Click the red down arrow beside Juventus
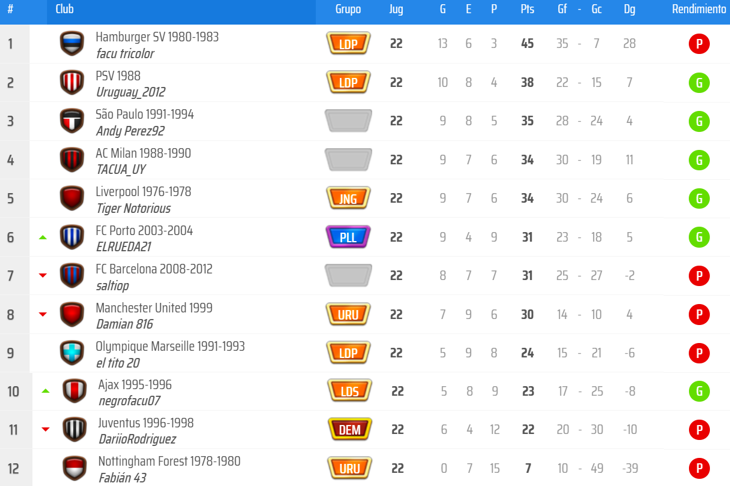 pos(46,430)
